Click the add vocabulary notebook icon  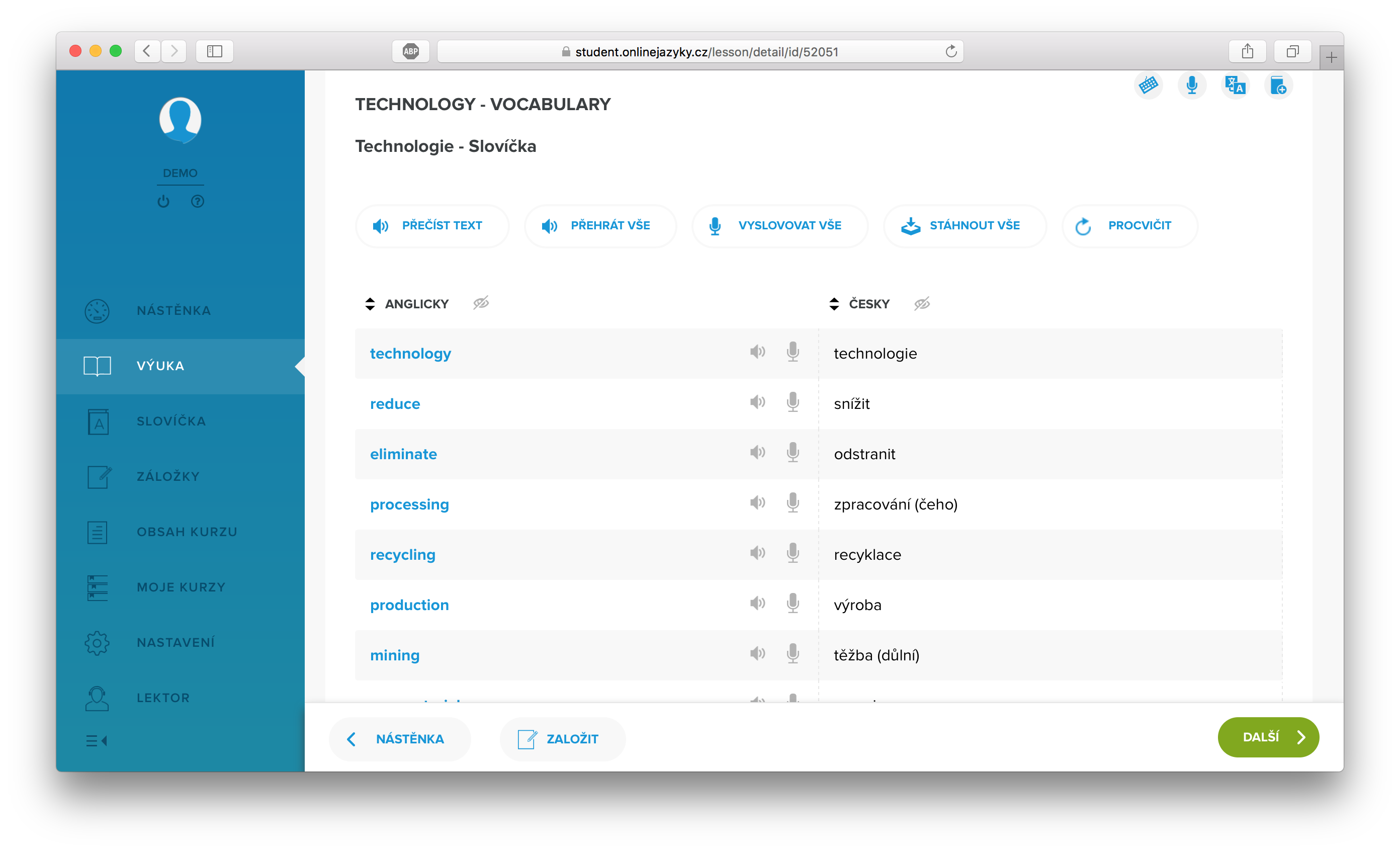[1278, 86]
